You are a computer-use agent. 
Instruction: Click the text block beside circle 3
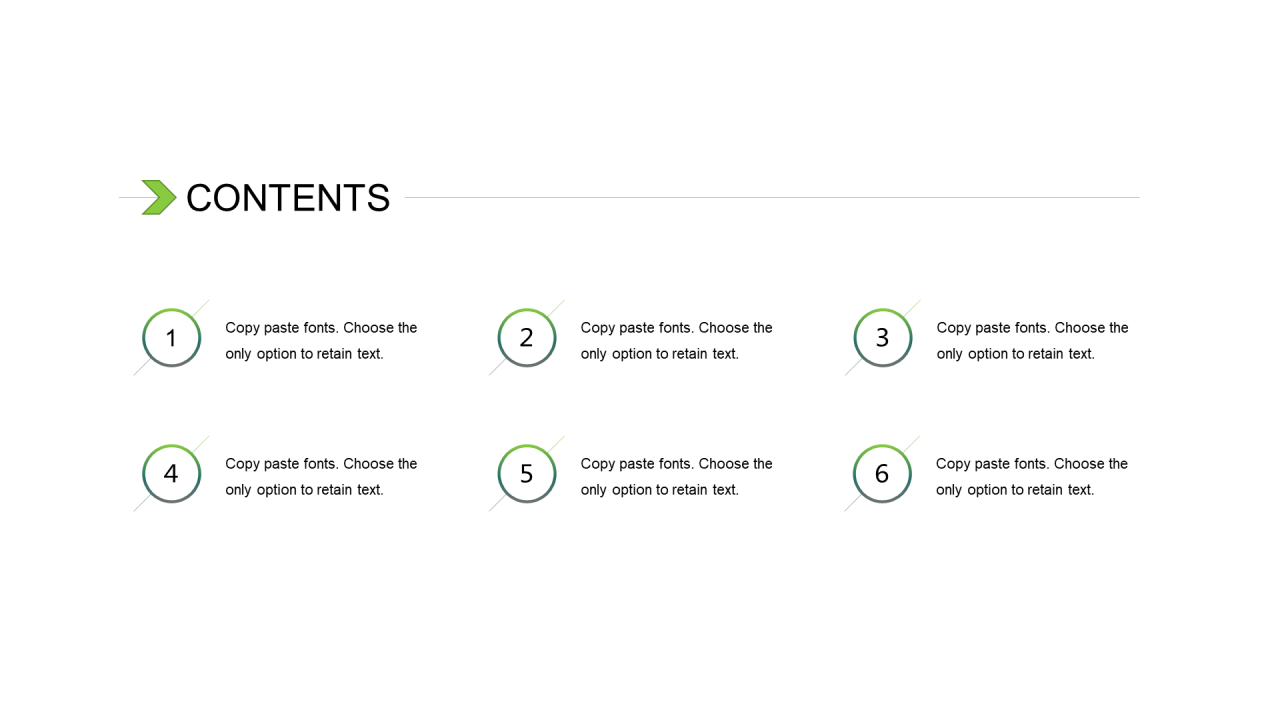[1032, 341]
